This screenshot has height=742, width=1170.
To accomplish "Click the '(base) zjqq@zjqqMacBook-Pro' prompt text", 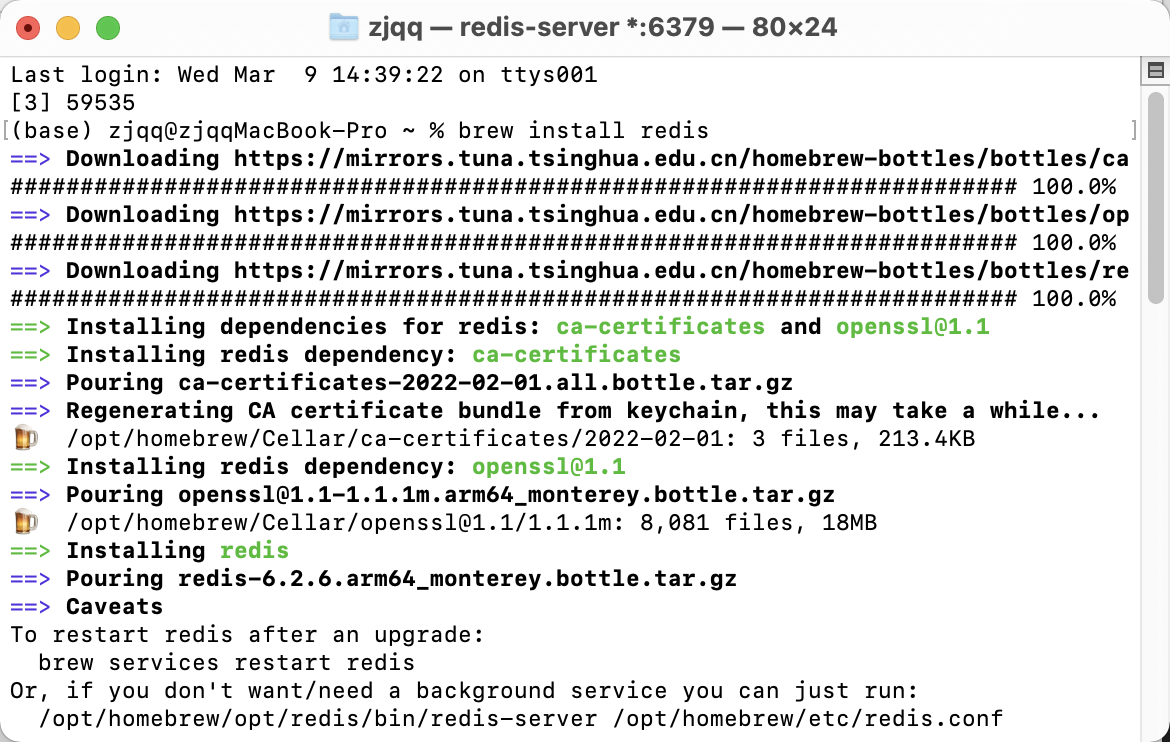I will [198, 131].
